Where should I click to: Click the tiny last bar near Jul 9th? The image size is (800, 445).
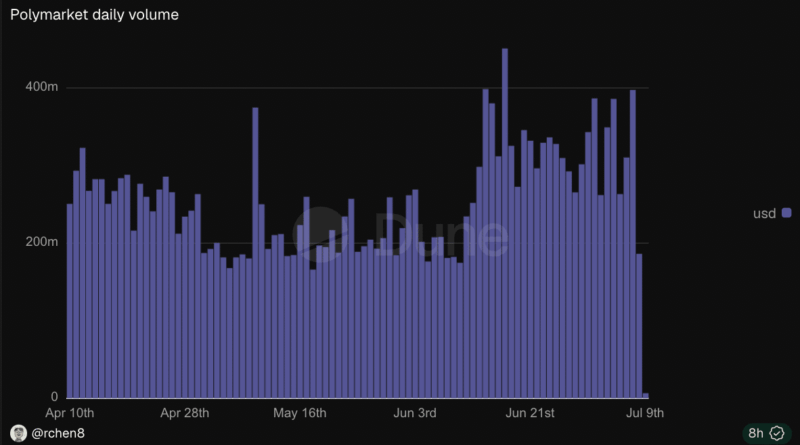tap(645, 395)
